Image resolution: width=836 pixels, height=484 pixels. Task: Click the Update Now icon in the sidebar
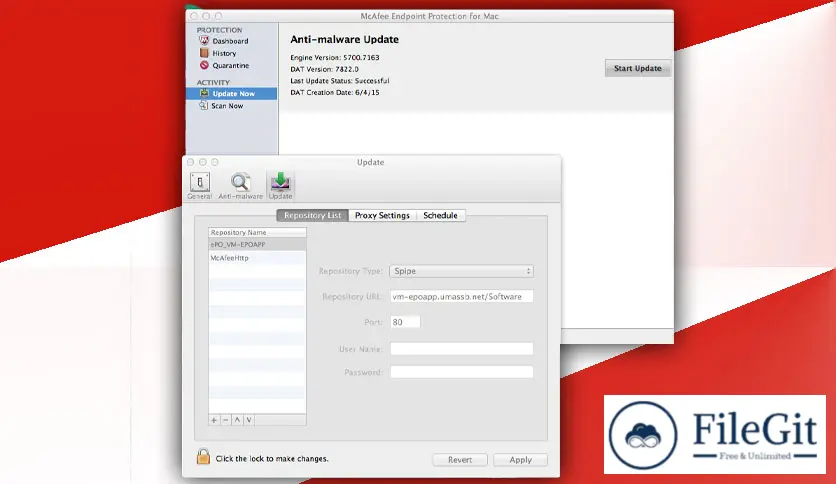[204, 93]
